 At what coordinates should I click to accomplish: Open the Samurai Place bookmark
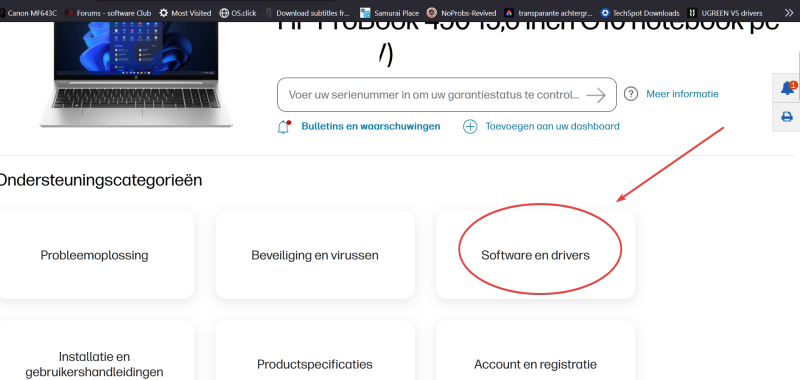pyautogui.click(x=390, y=13)
